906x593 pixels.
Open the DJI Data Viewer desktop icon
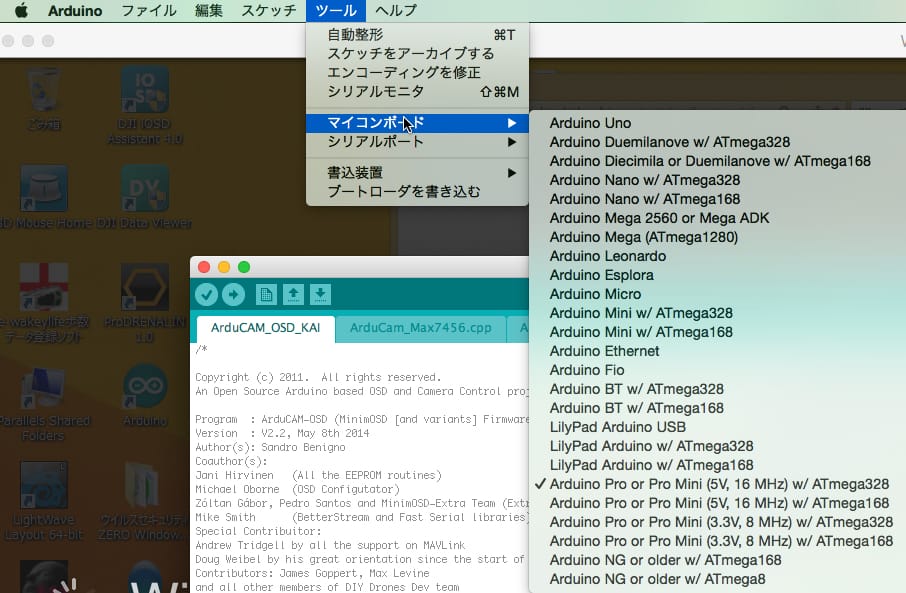pyautogui.click(x=144, y=192)
